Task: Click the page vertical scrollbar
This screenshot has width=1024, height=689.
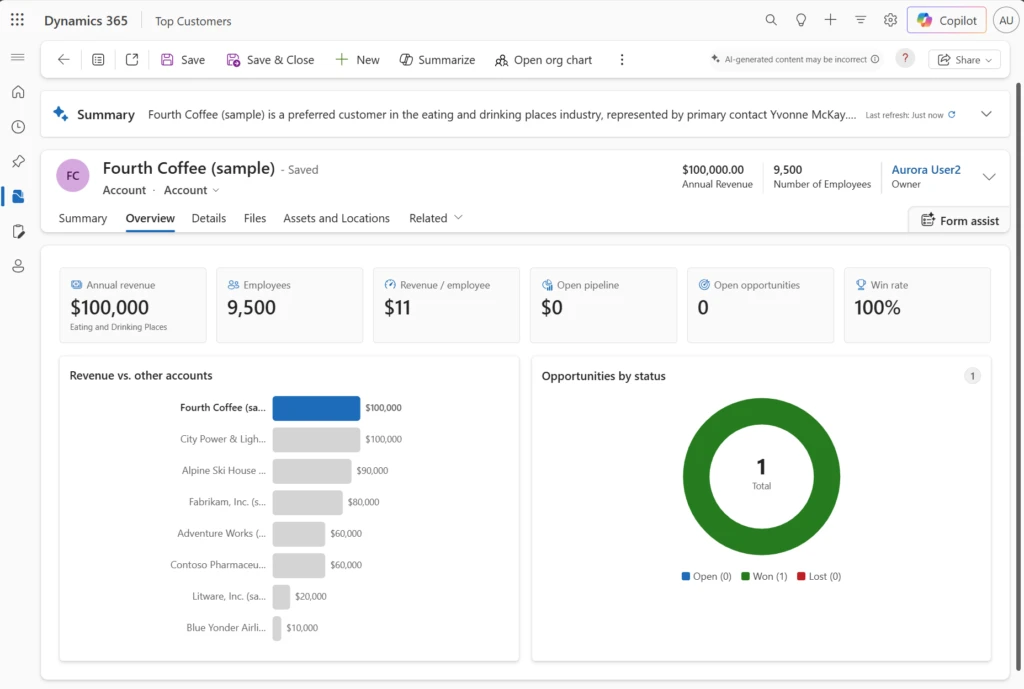Action: pyautogui.click(x=1019, y=376)
